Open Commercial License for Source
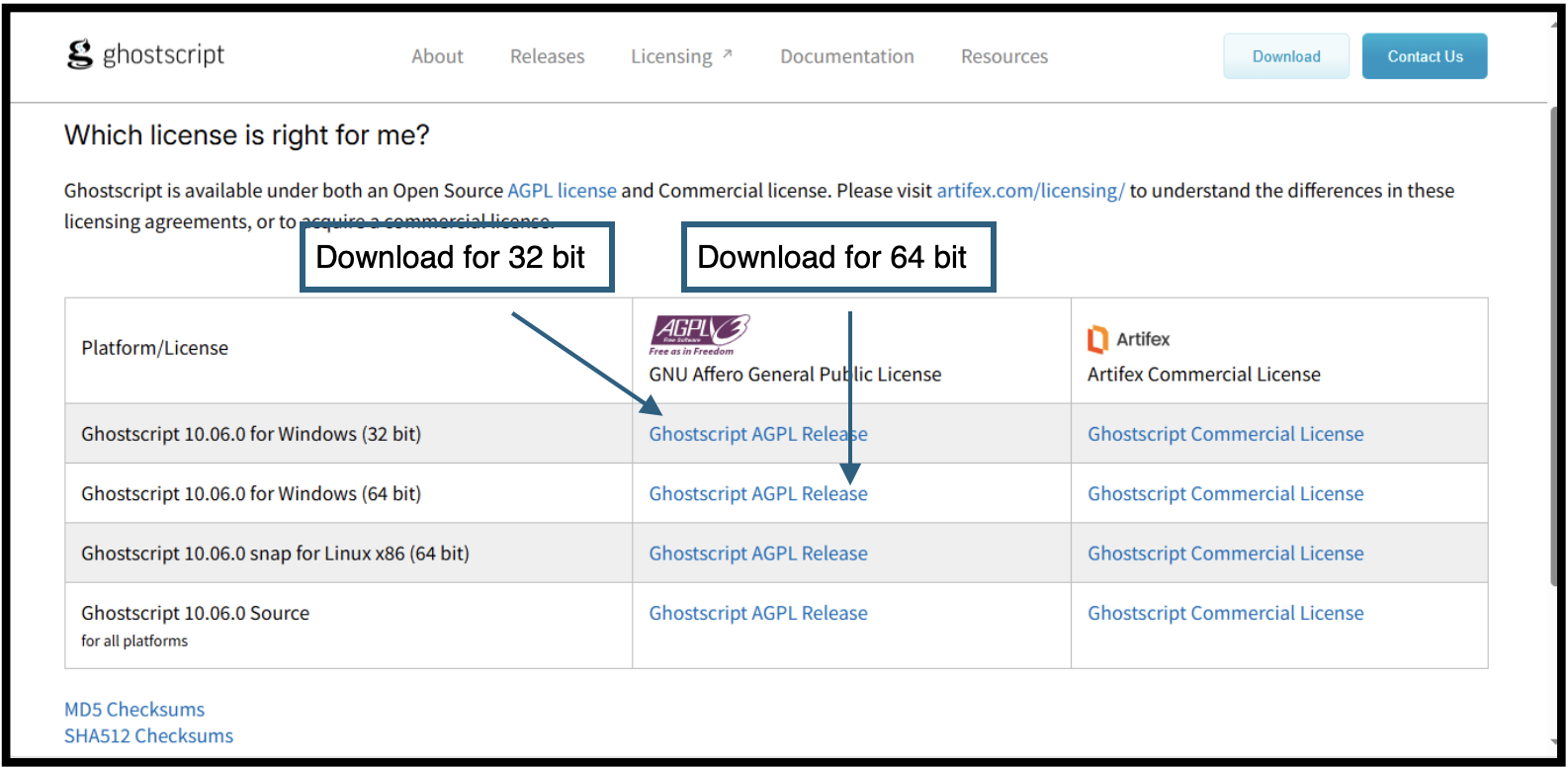The height and width of the screenshot is (767, 1568). pyautogui.click(x=1225, y=614)
